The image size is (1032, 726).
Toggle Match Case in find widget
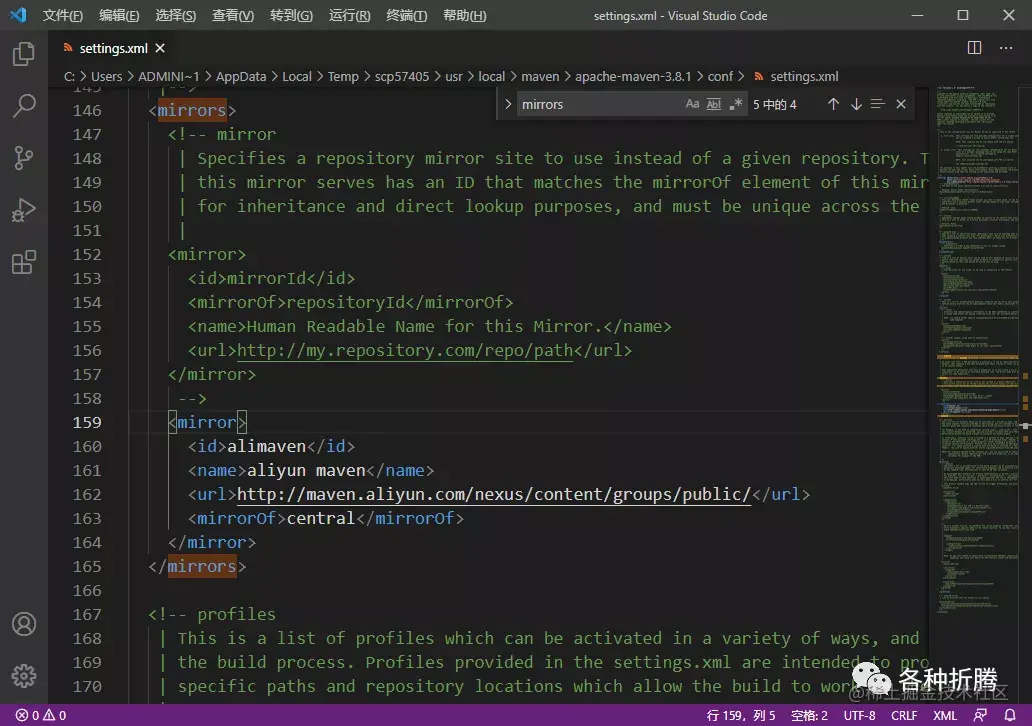[692, 104]
